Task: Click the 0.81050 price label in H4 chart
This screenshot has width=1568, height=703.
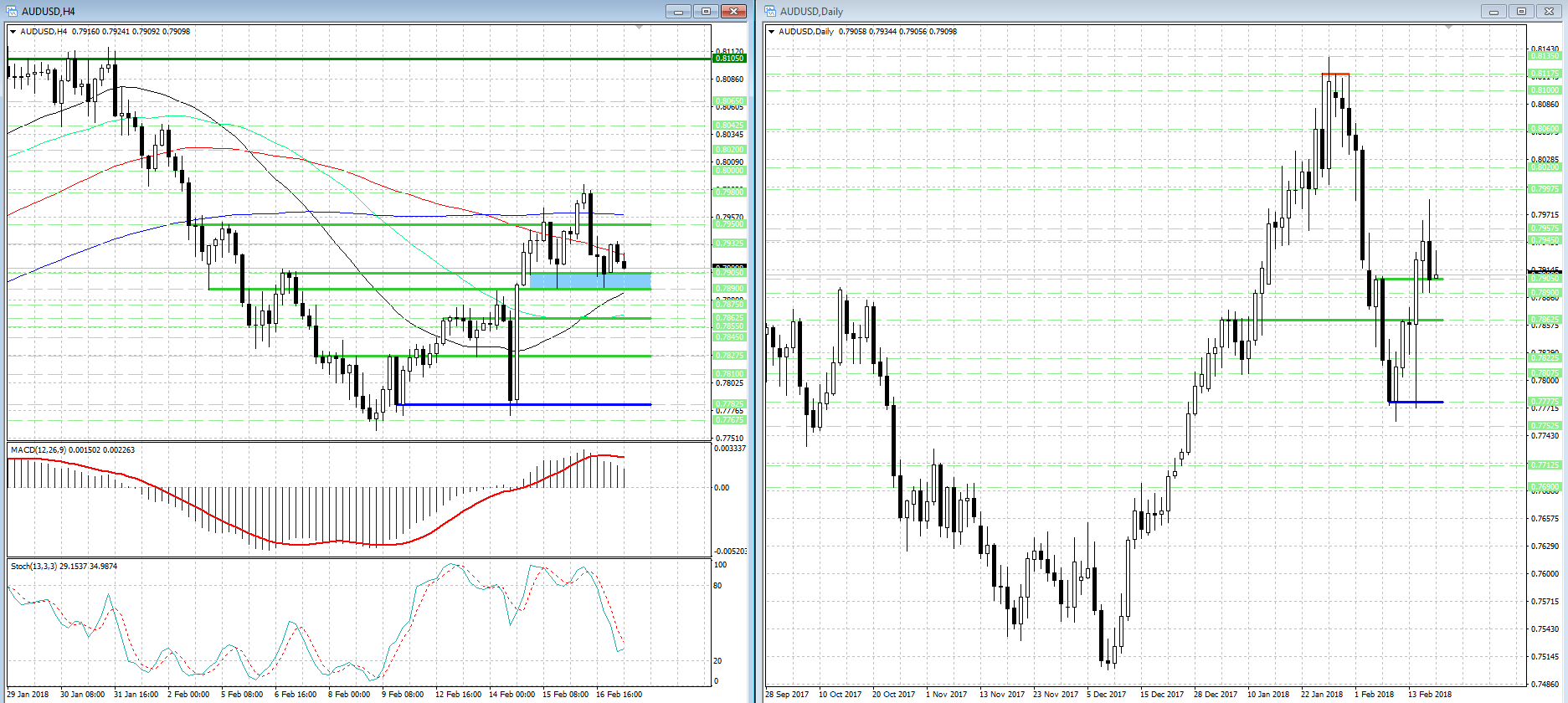Action: [x=728, y=59]
